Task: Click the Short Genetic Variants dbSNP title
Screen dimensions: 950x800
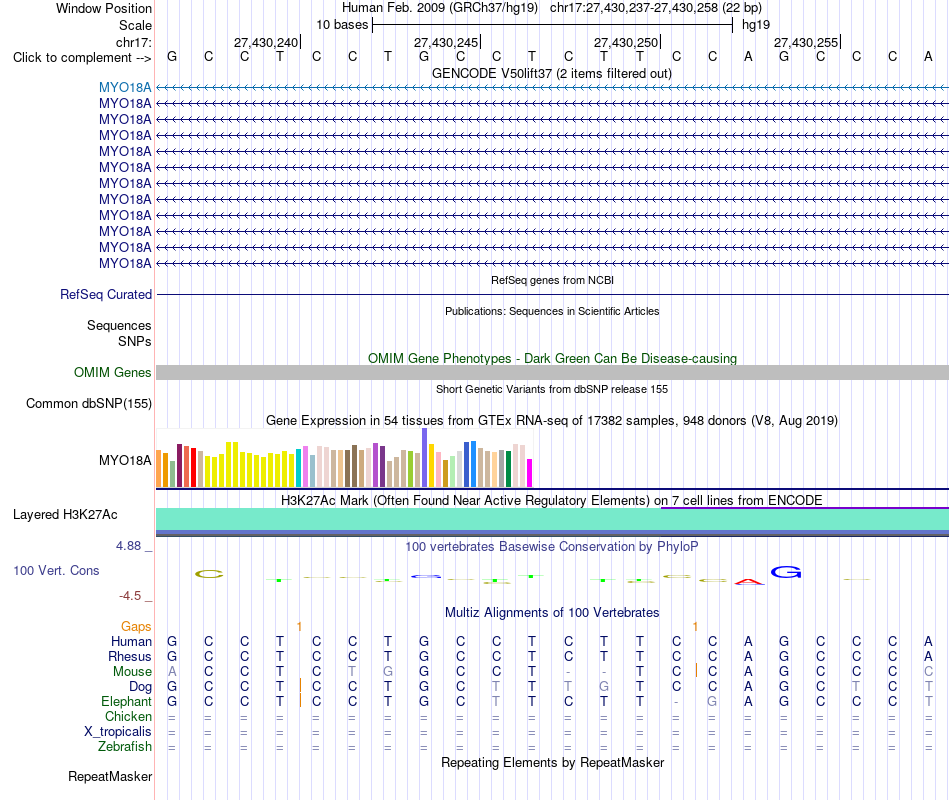Action: pyautogui.click(x=552, y=389)
